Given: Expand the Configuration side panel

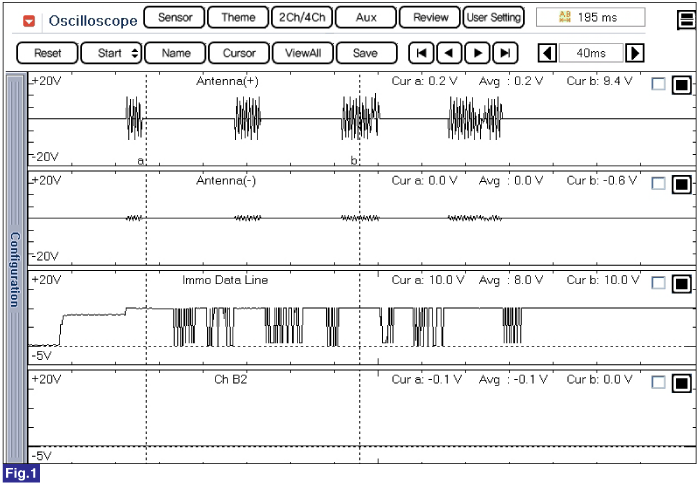Looking at the screenshot, I should click(x=15, y=268).
